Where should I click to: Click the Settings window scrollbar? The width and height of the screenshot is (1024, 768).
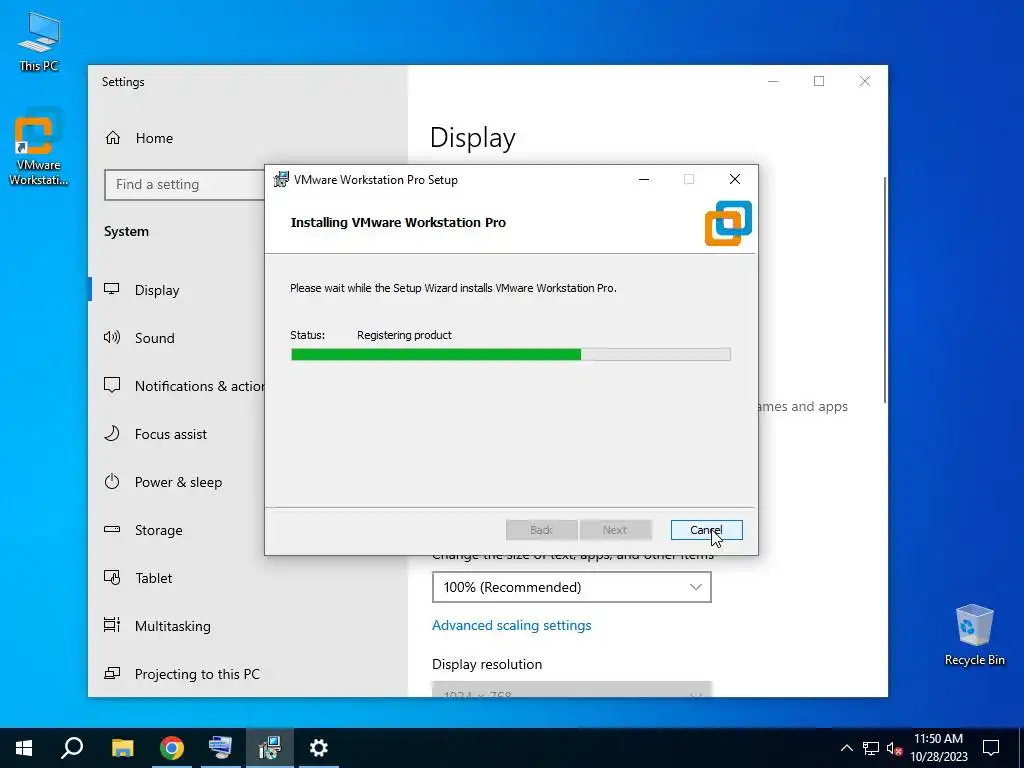(x=884, y=290)
